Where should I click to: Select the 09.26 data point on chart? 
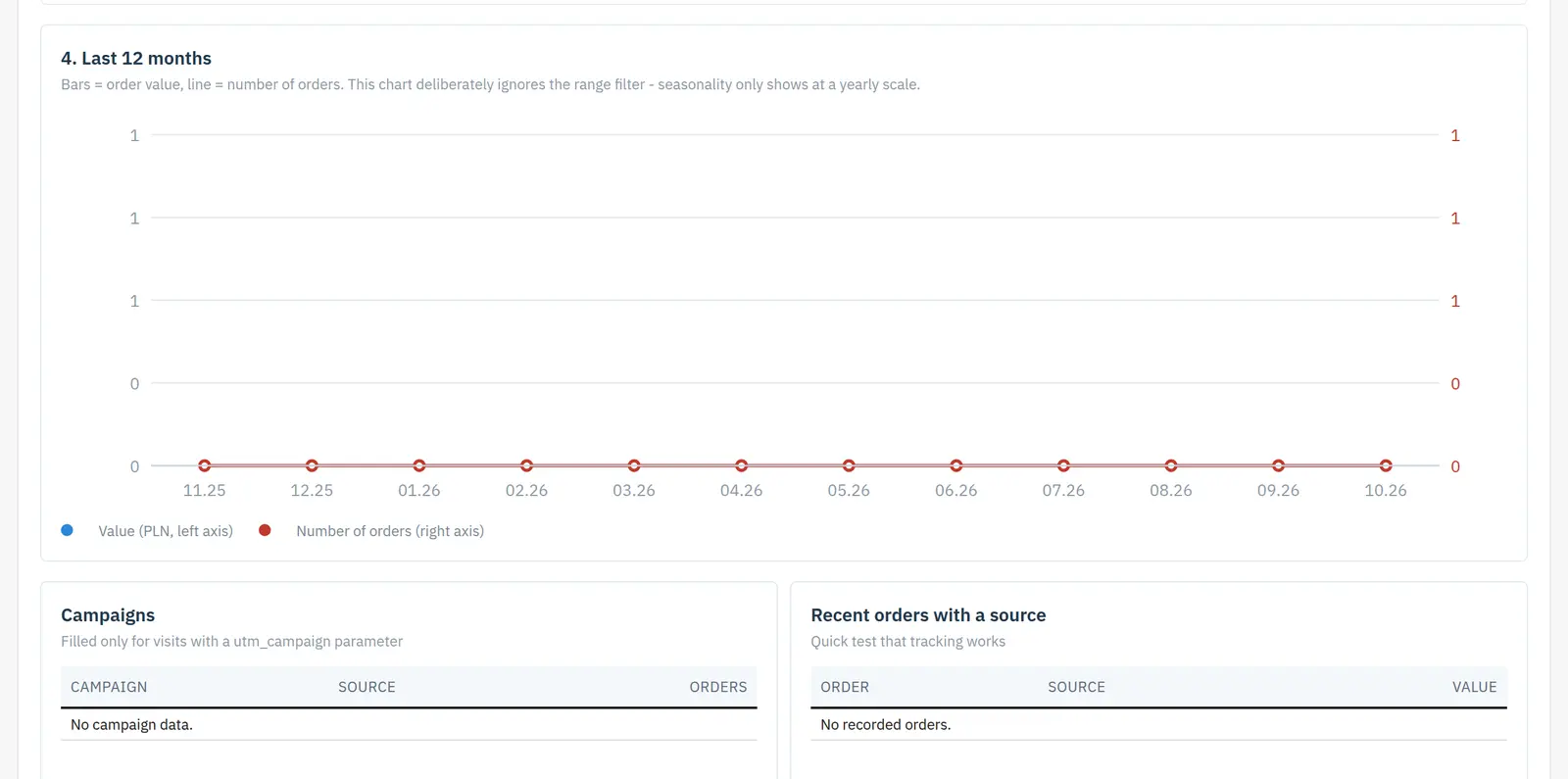tap(1278, 465)
